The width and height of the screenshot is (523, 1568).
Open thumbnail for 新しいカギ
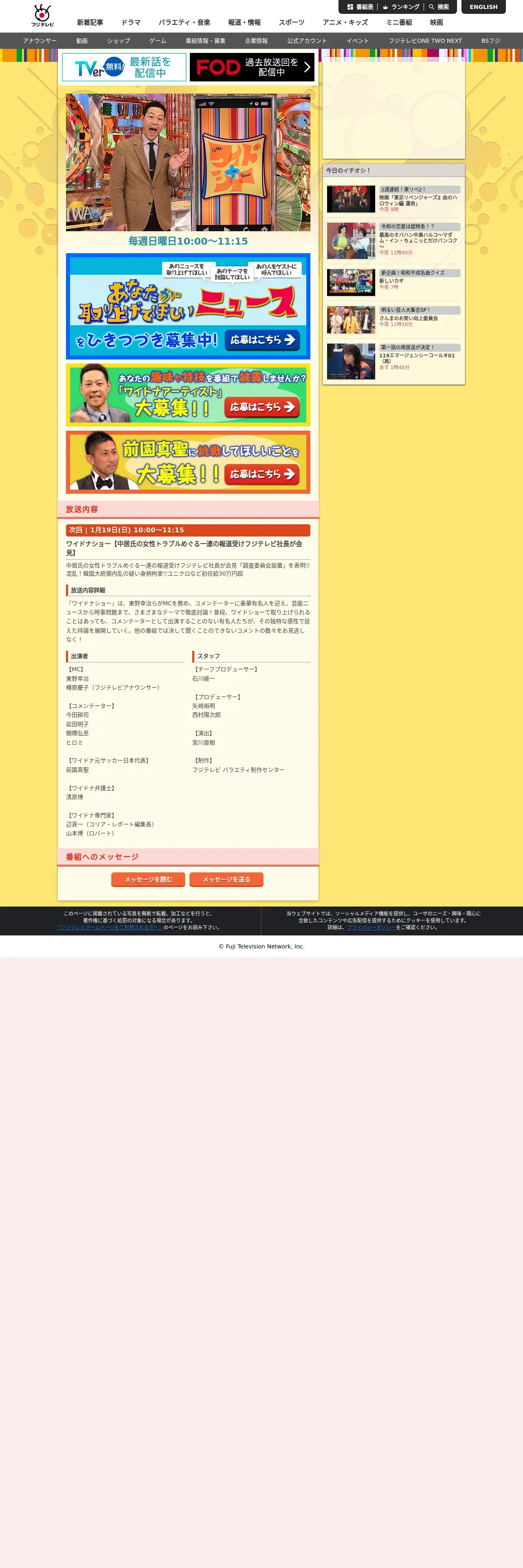[x=351, y=283]
